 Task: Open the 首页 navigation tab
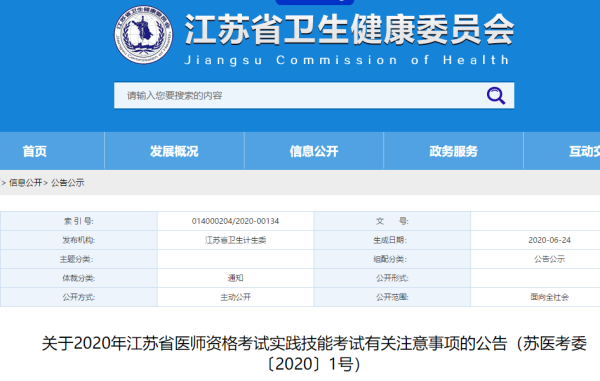[35, 151]
